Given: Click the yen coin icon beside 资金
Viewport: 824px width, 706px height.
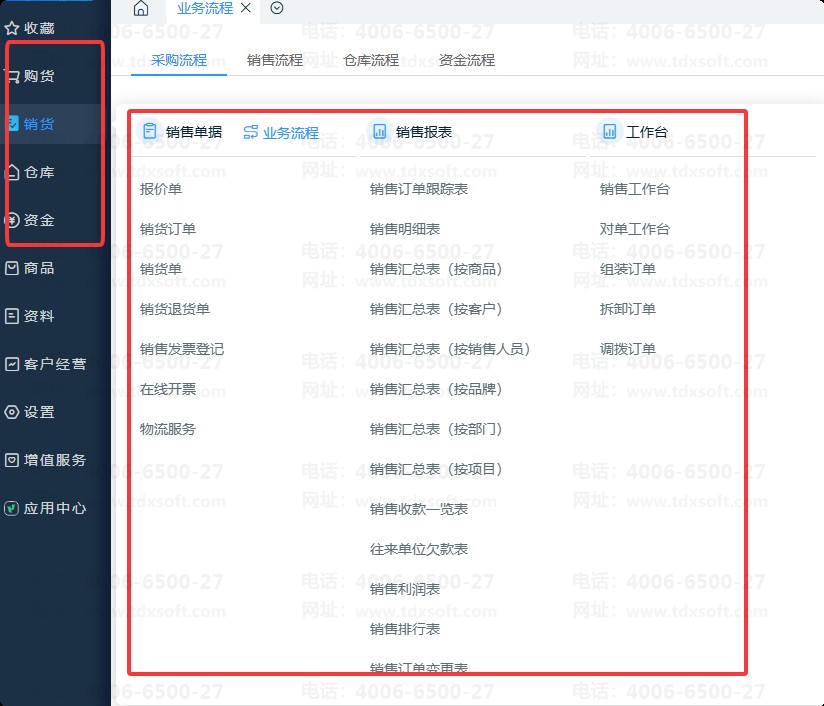Looking at the screenshot, I should point(13,220).
